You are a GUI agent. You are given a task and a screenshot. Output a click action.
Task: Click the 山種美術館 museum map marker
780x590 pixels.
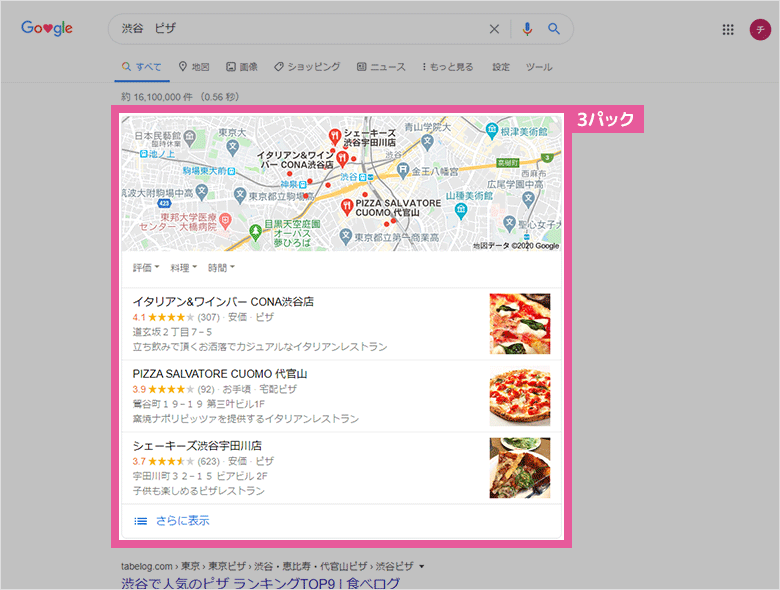coord(461,211)
